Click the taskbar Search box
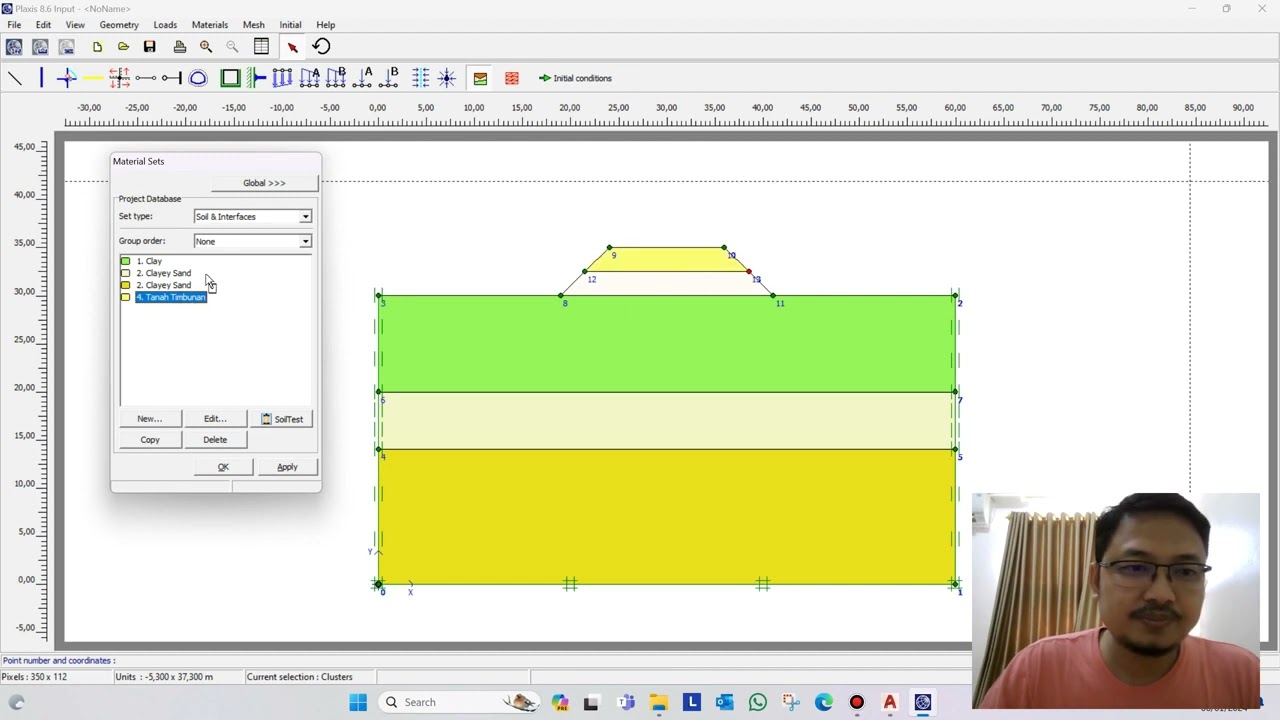The width and height of the screenshot is (1280, 720). click(x=460, y=702)
